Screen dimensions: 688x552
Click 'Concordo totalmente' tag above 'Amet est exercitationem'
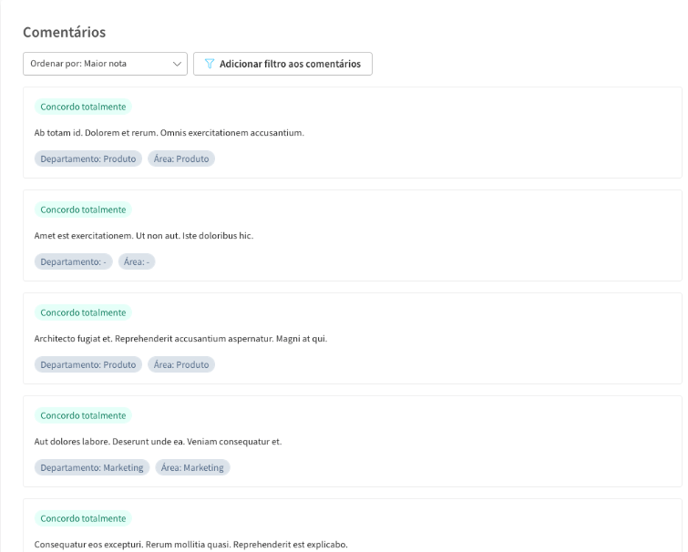pos(83,210)
